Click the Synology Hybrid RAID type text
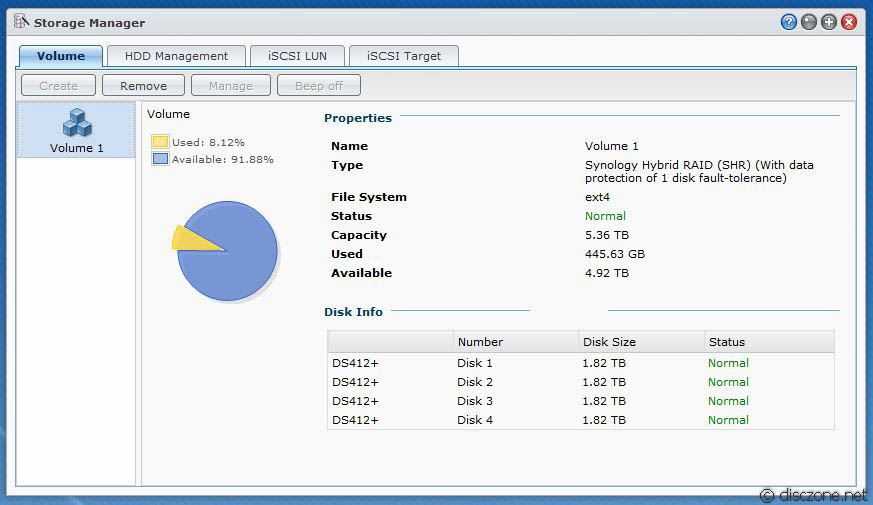The height and width of the screenshot is (505, 873). coord(699,171)
